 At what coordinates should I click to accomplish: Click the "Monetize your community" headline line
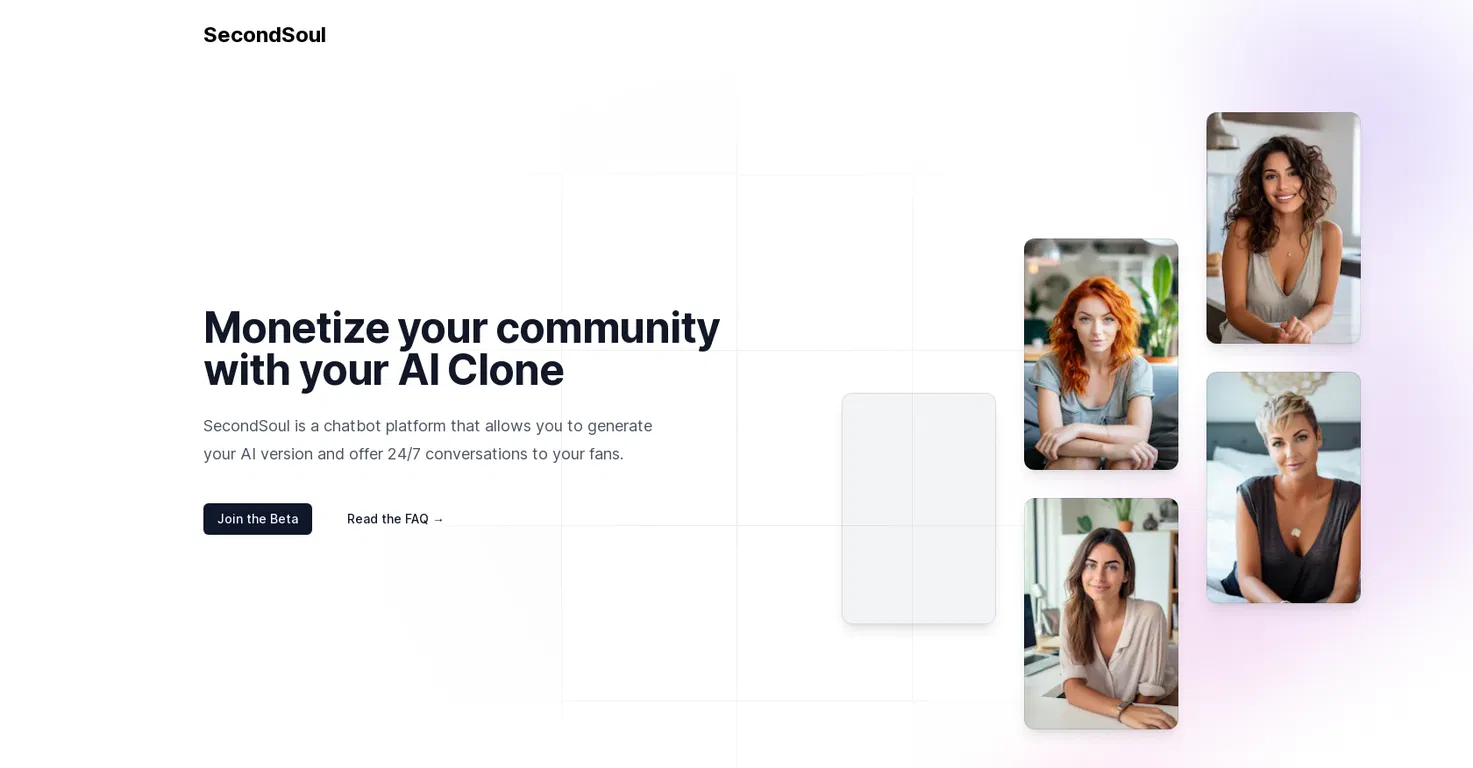[x=461, y=327]
